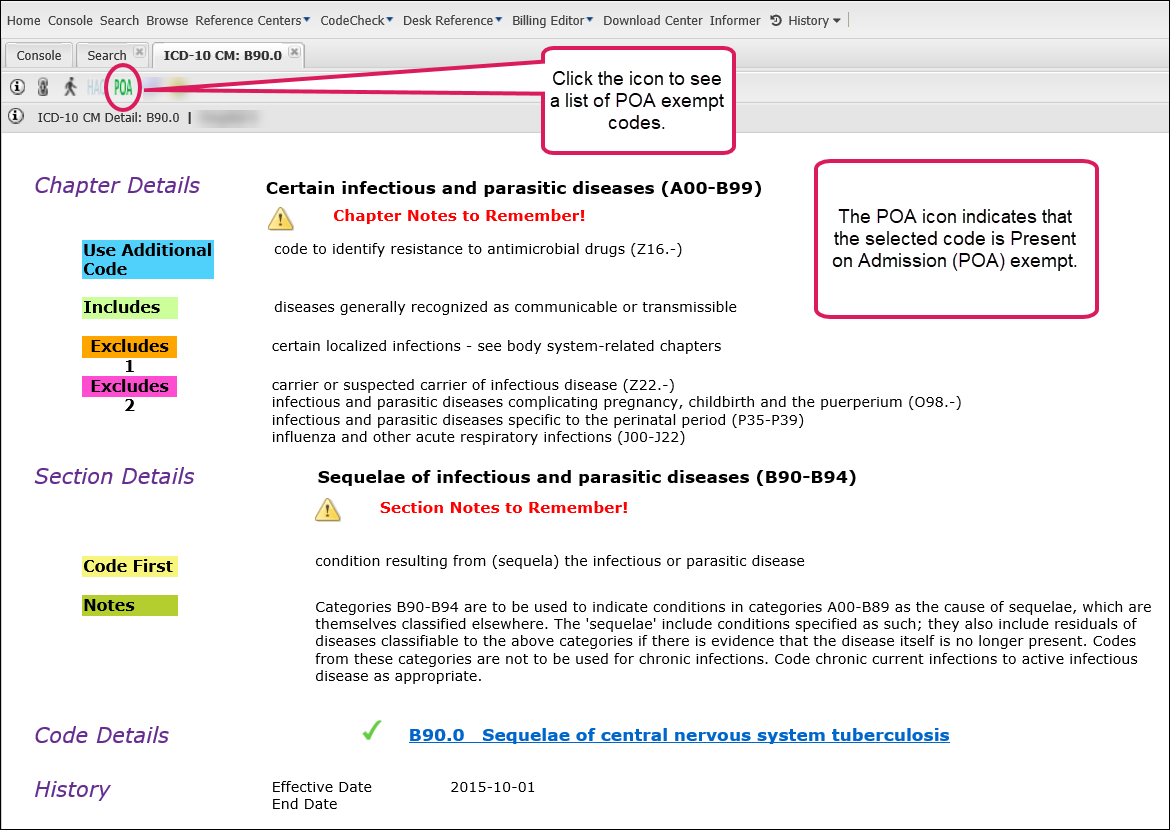The image size is (1170, 830).
Task: Go to Home in the top menu
Action: pyautogui.click(x=24, y=20)
